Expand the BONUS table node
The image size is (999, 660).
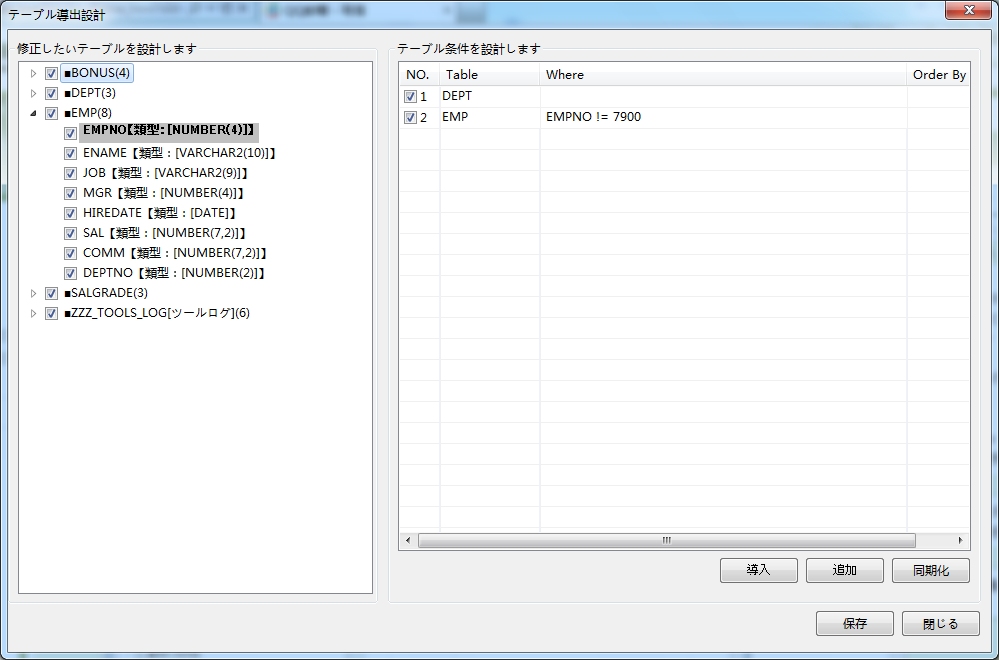[x=33, y=73]
